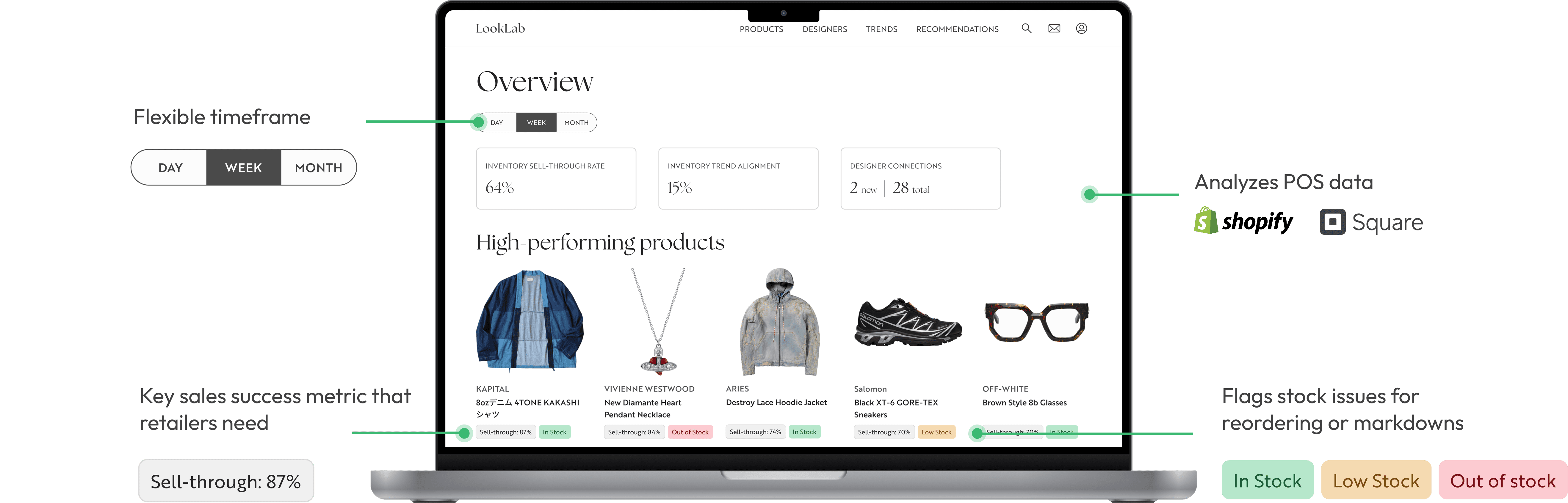Click the Shopify logo
The height and width of the screenshot is (503, 1568).
click(x=1243, y=221)
